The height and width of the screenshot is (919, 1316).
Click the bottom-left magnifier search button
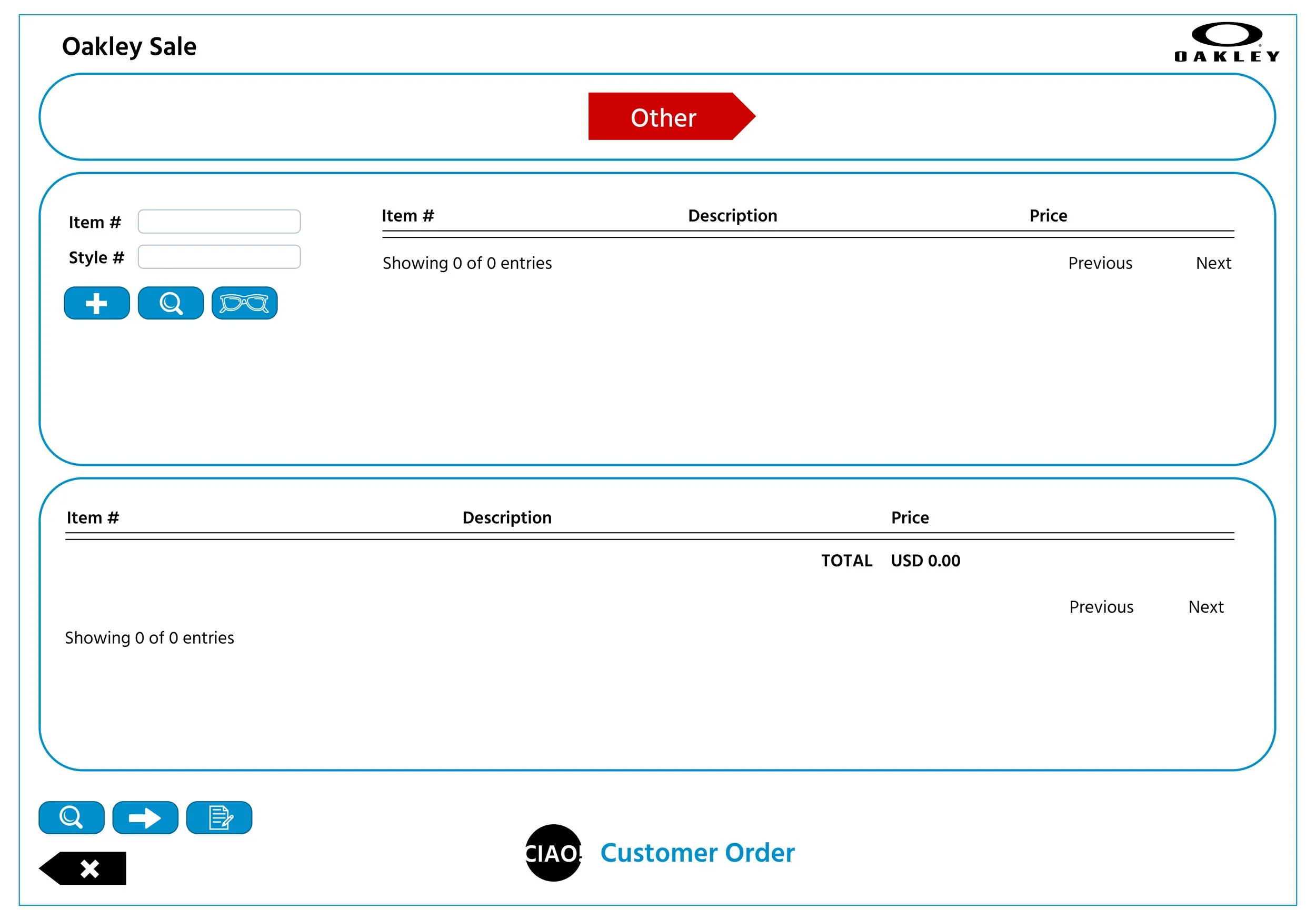[x=71, y=817]
